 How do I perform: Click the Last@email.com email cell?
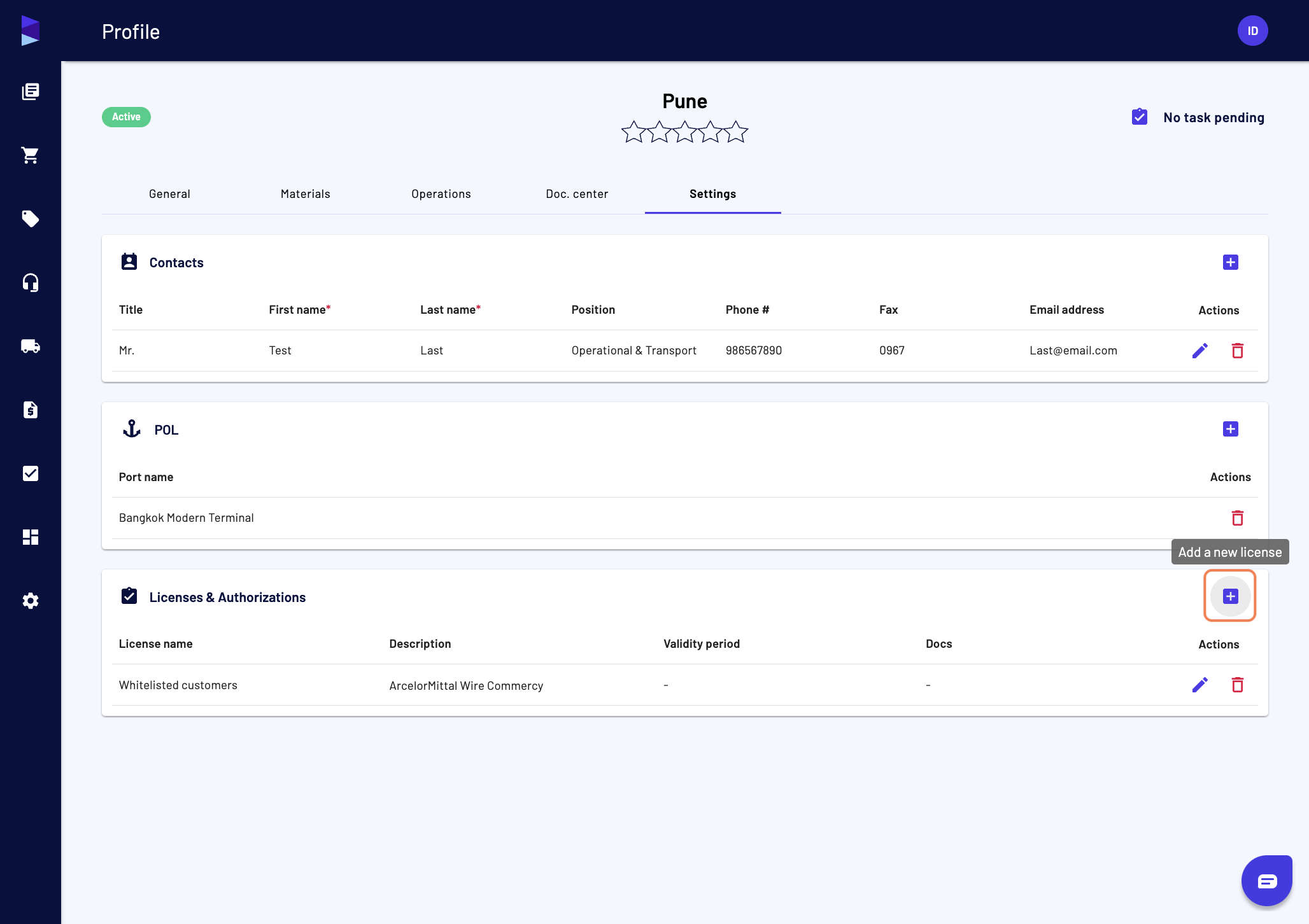coord(1073,351)
